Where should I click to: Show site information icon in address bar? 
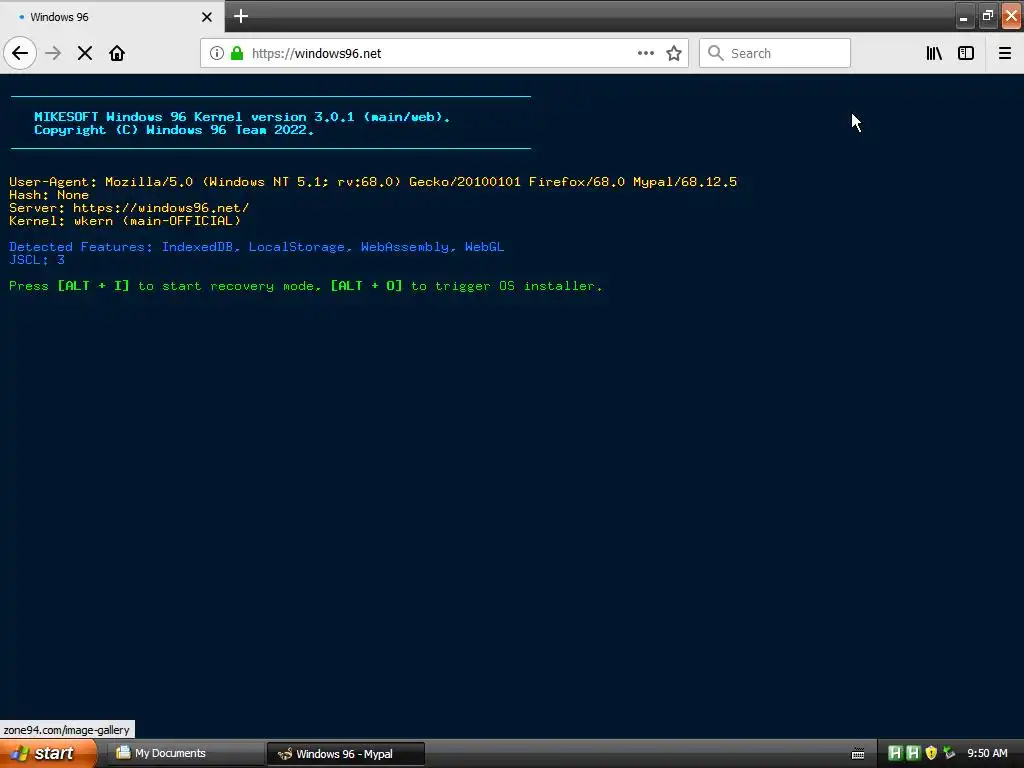pos(217,53)
